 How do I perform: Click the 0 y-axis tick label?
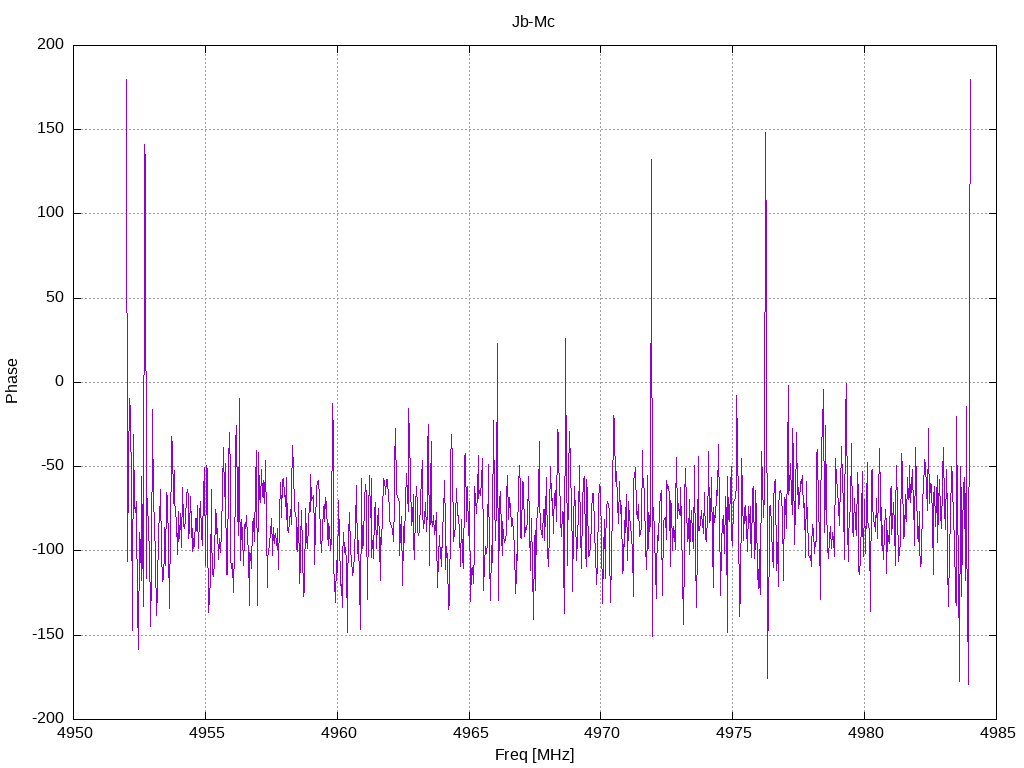59,381
